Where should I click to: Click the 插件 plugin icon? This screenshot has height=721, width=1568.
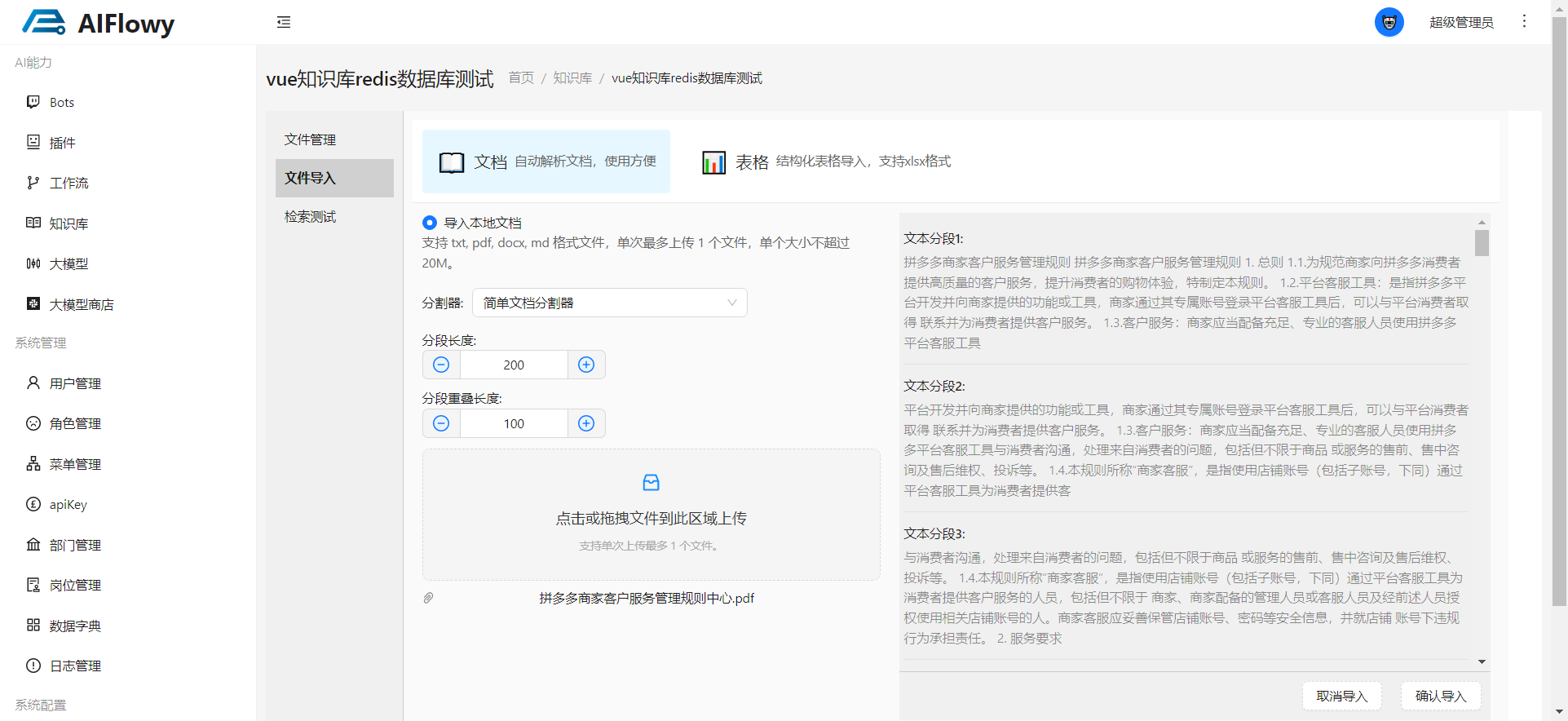tap(33, 142)
